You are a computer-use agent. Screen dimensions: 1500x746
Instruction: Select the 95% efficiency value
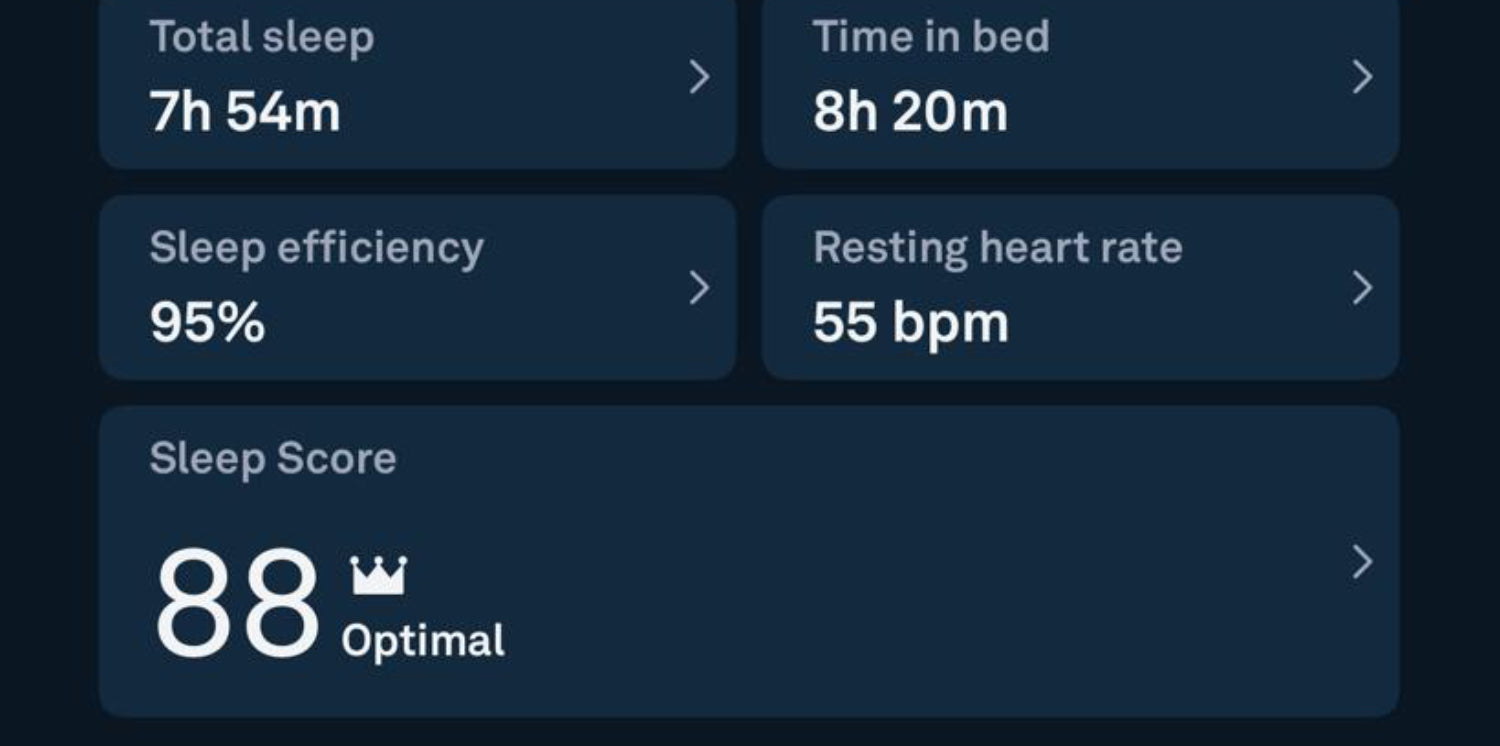point(208,322)
